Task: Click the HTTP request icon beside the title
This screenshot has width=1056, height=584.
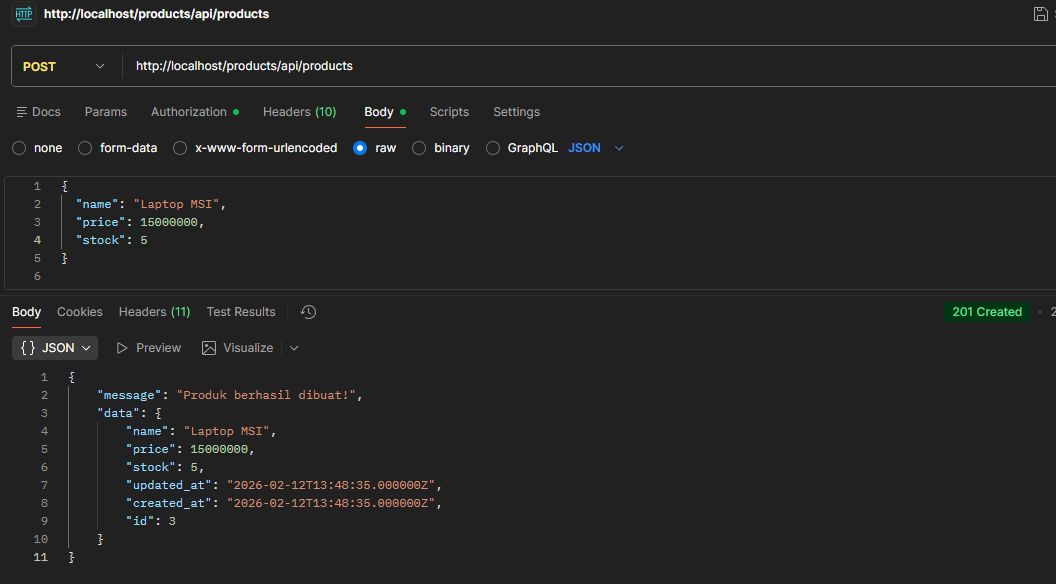Action: pyautogui.click(x=23, y=14)
